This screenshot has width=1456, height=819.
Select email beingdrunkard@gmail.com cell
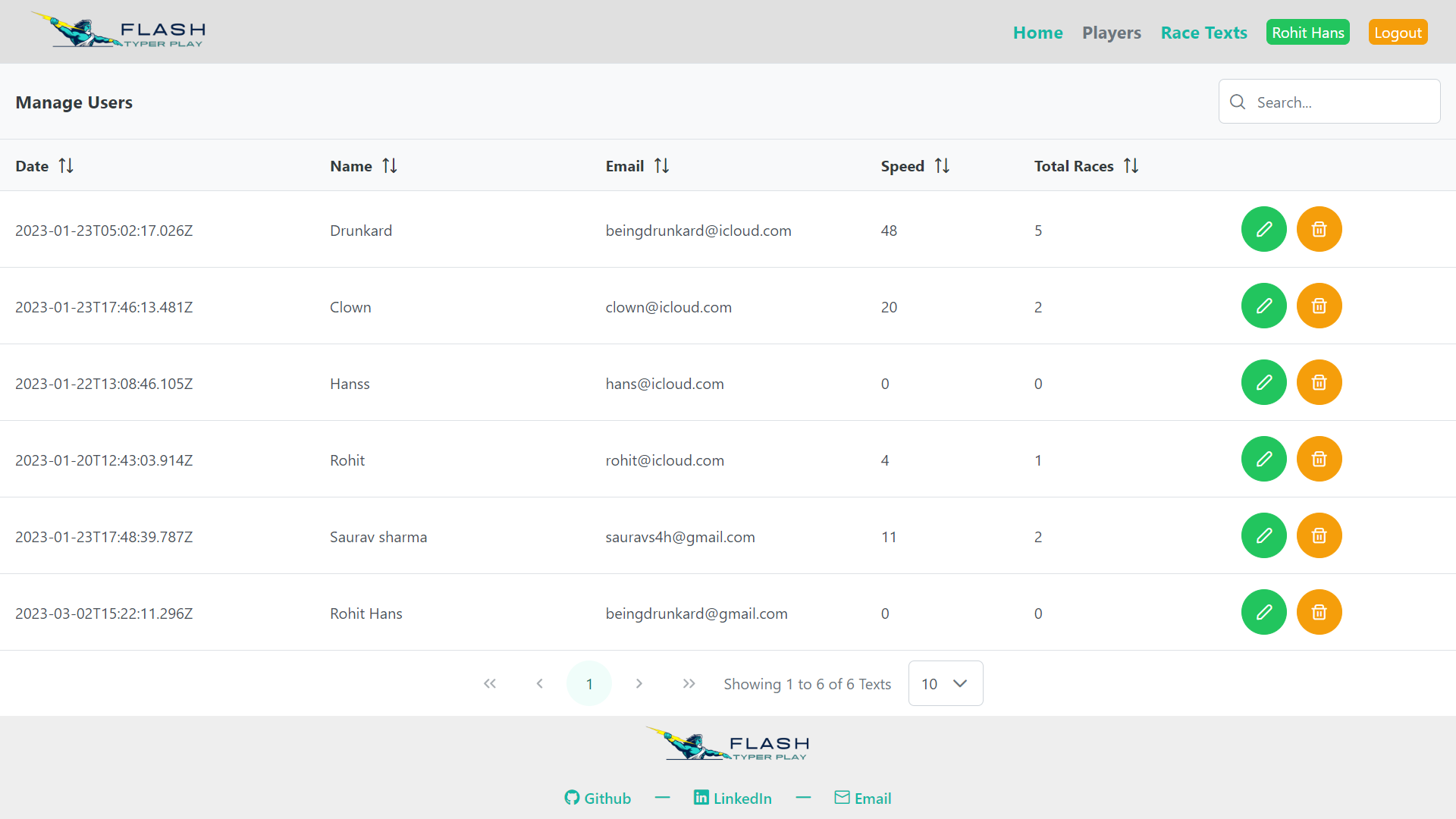(x=697, y=613)
